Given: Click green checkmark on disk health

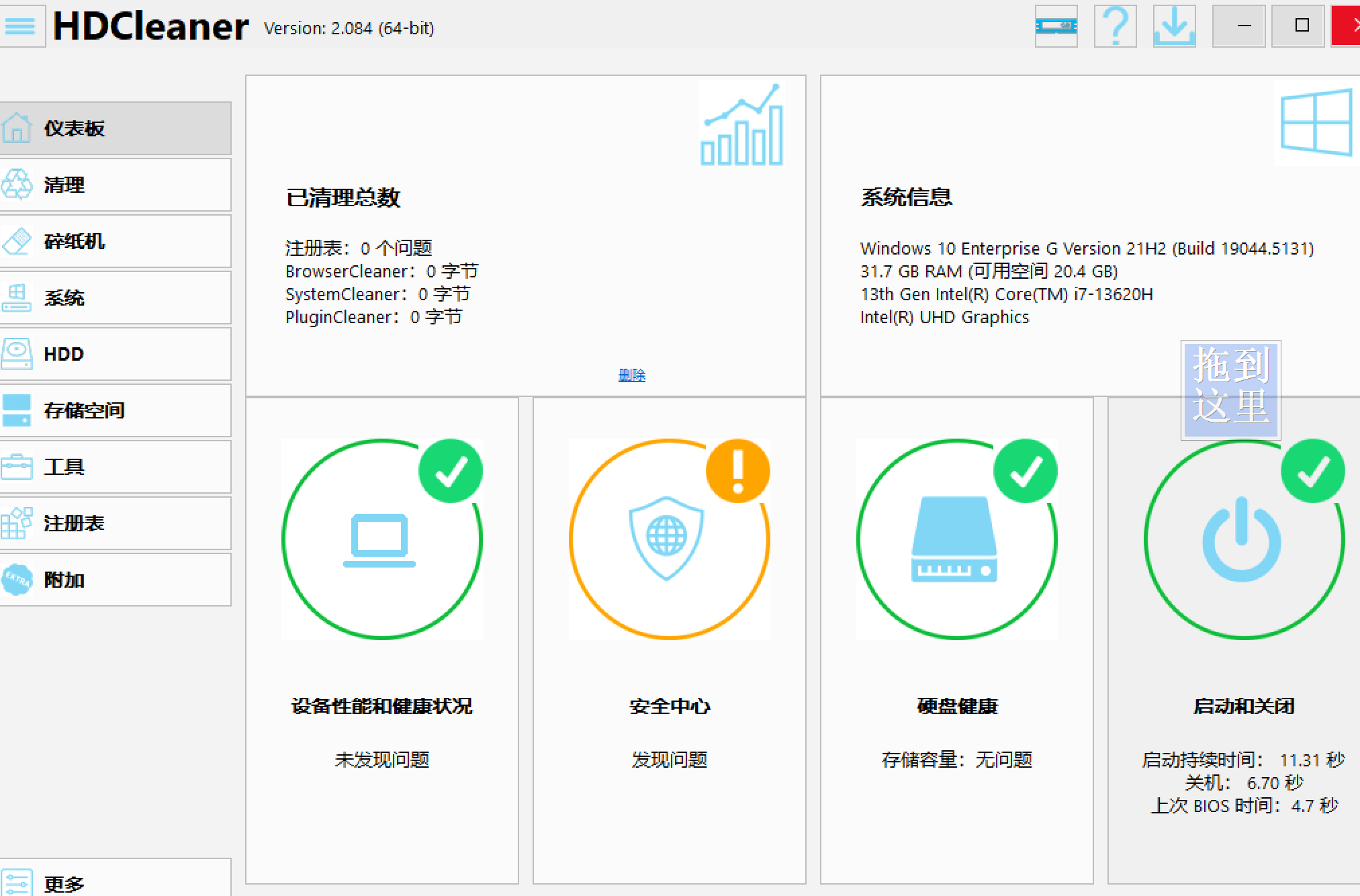Looking at the screenshot, I should tap(1025, 471).
